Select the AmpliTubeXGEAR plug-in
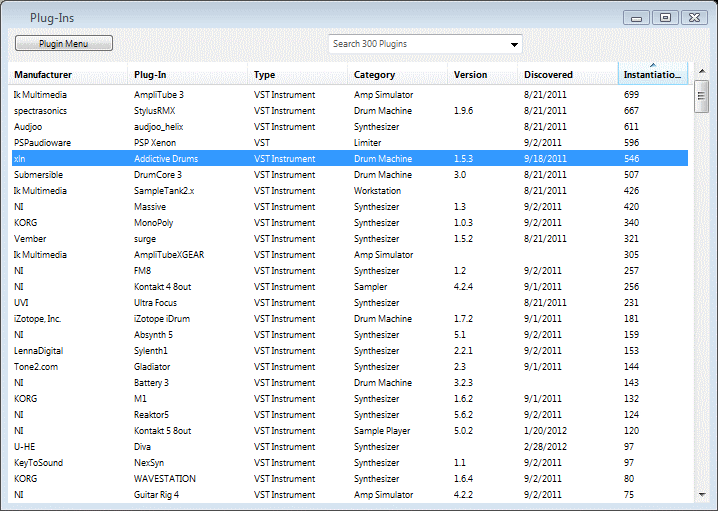Image resolution: width=718 pixels, height=511 pixels. (350, 255)
